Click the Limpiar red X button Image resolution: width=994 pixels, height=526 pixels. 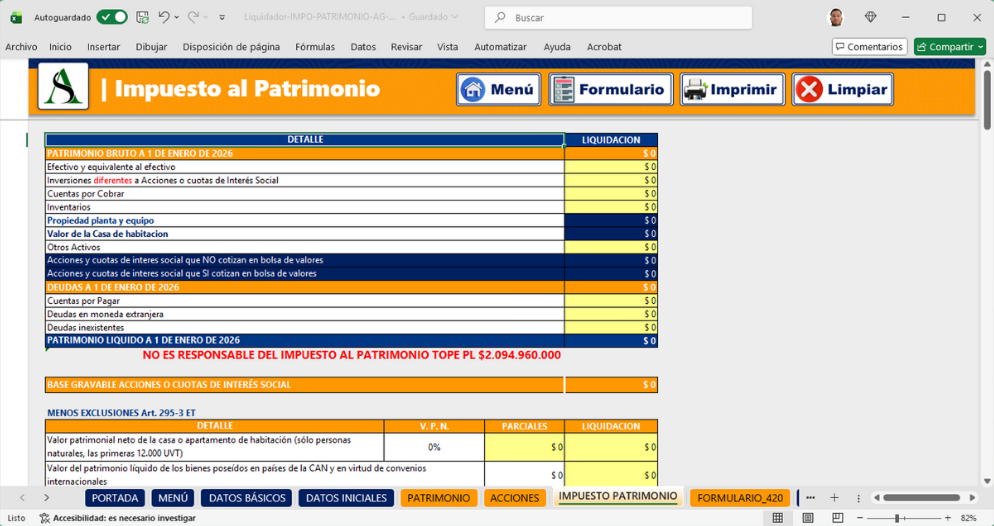tap(842, 89)
